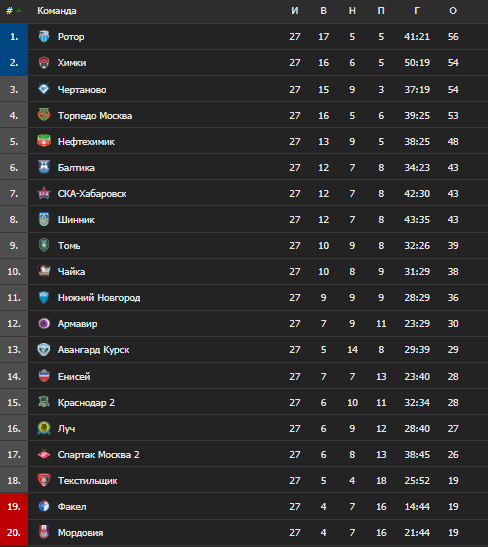488x547 pixels.
Task: Open the Нижний Новгород team link
Action: coord(99,298)
